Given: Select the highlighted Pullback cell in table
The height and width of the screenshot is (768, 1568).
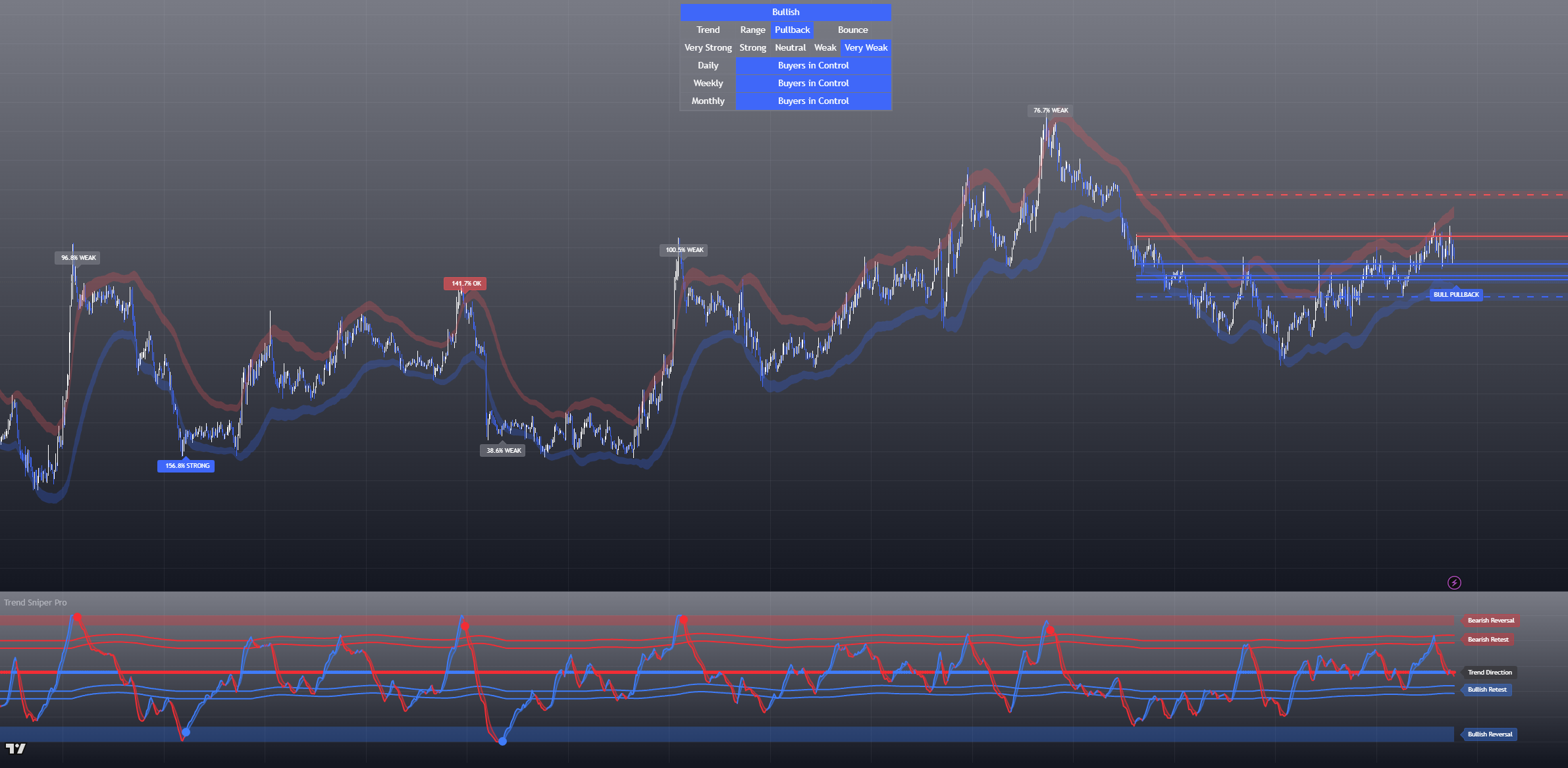Looking at the screenshot, I should coord(792,30).
